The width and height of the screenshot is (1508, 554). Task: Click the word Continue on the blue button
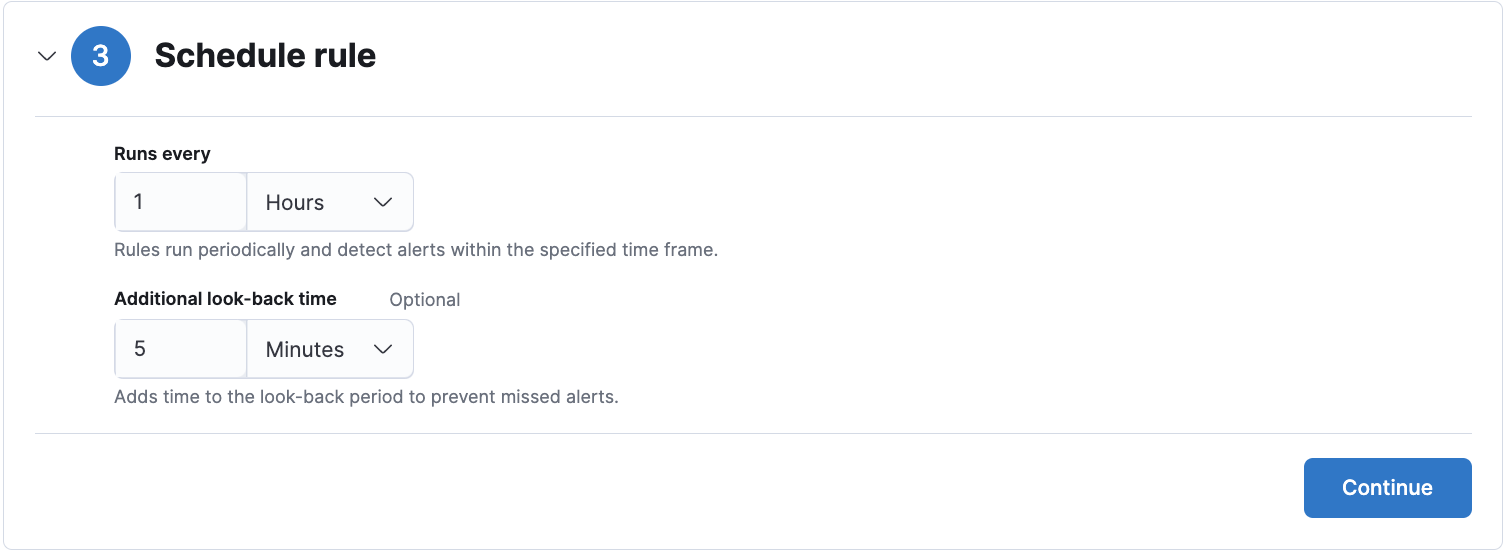pyautogui.click(x=1387, y=488)
